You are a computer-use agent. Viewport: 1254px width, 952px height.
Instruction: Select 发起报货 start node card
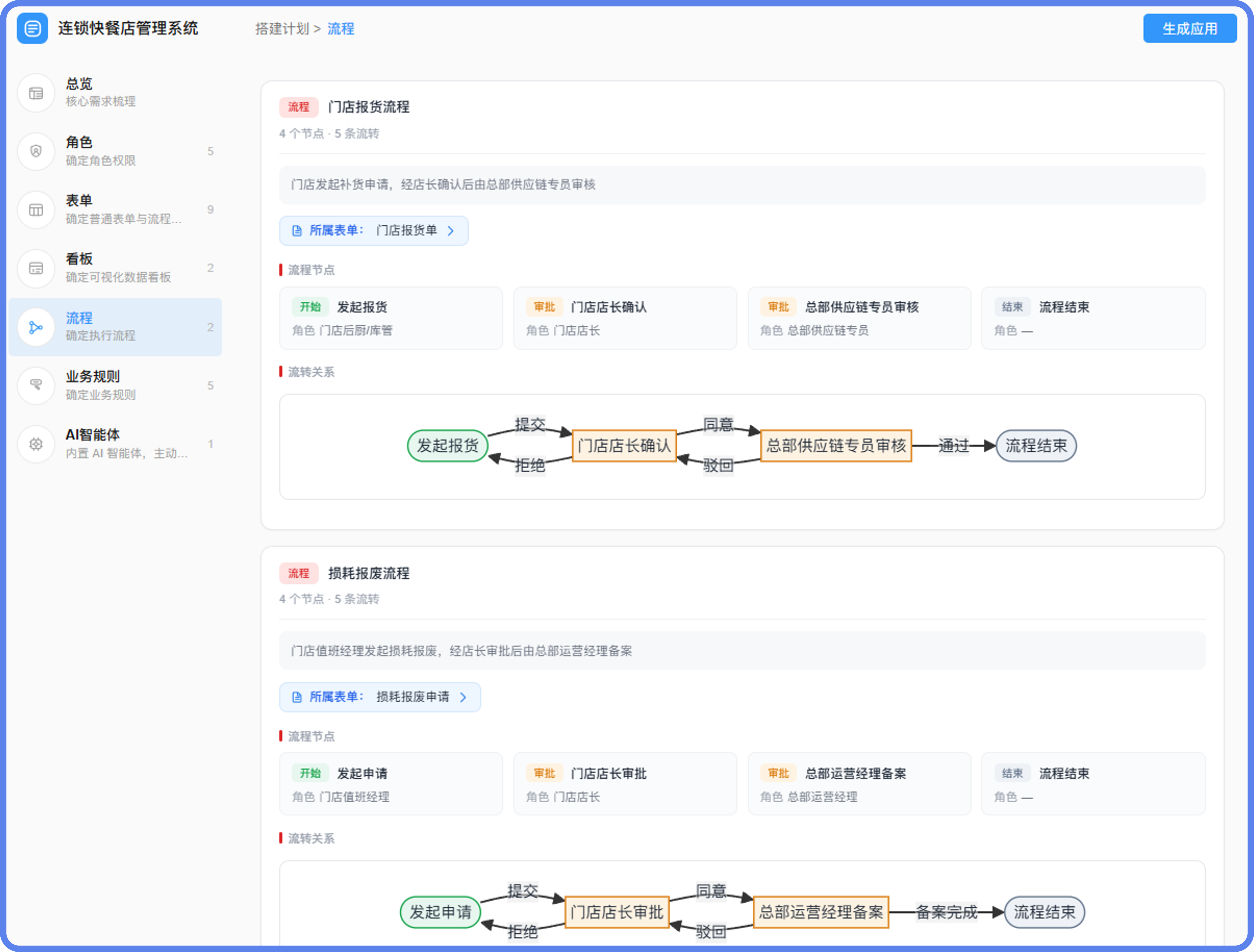(391, 318)
